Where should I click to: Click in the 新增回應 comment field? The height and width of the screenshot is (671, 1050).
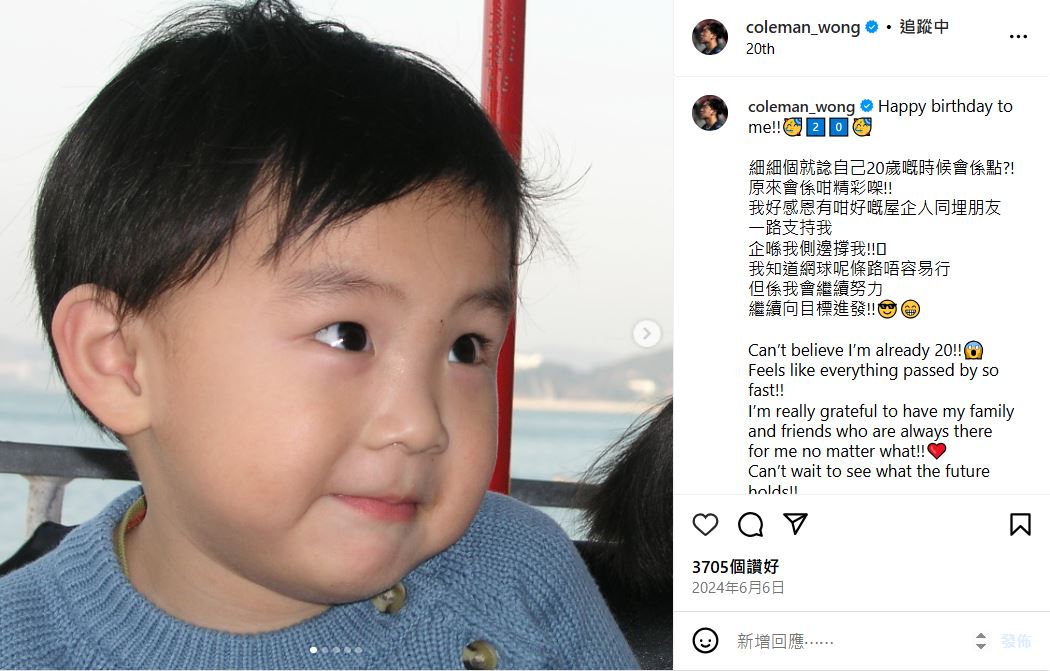pyautogui.click(x=850, y=641)
